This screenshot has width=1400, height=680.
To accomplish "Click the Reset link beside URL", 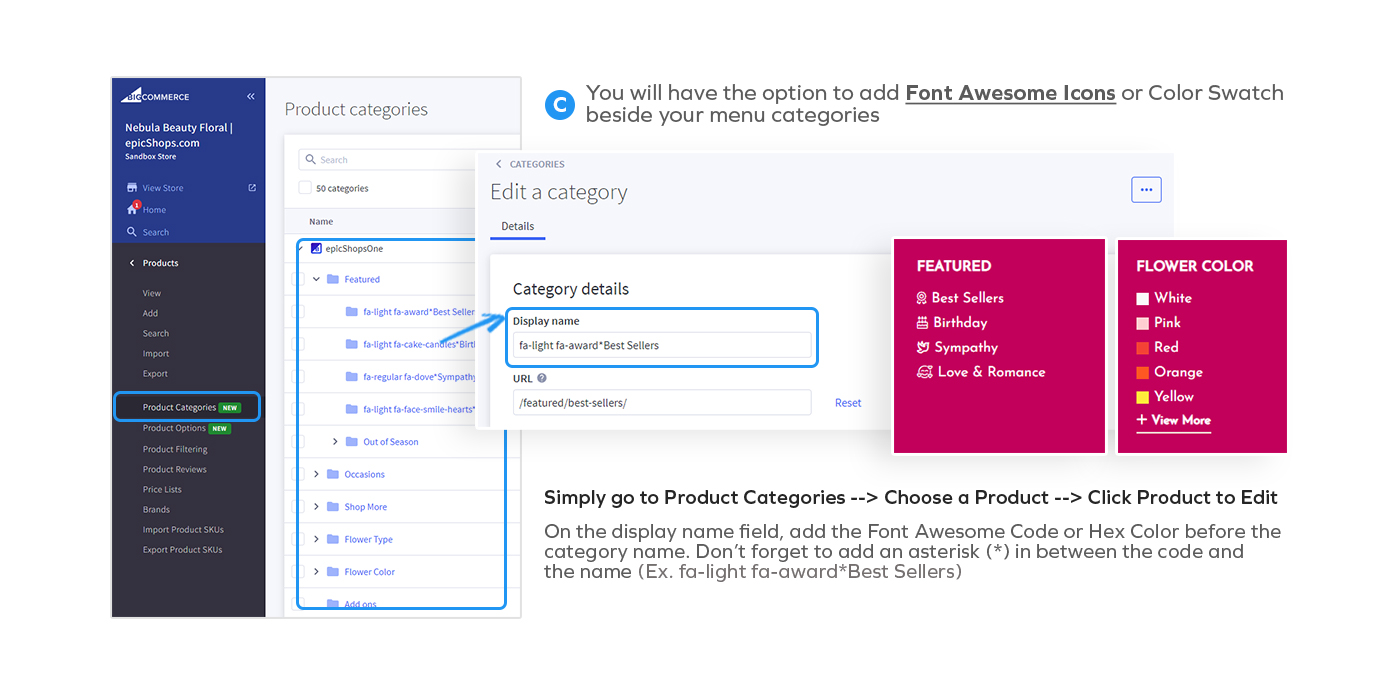I will point(848,403).
